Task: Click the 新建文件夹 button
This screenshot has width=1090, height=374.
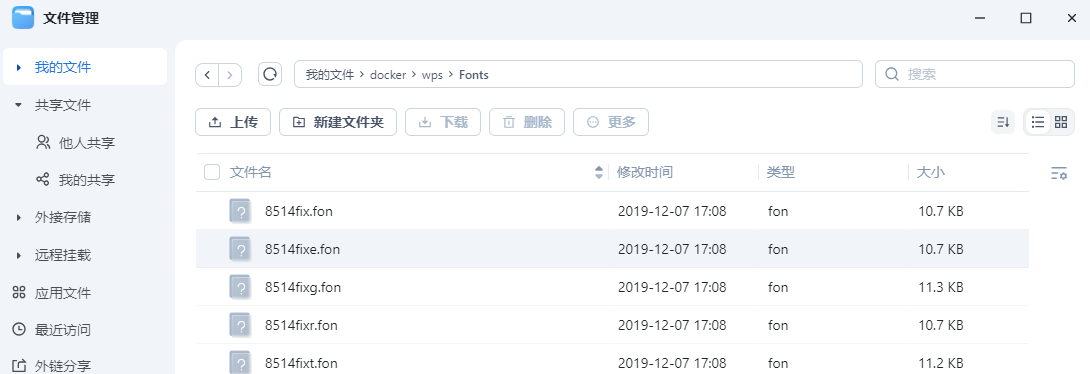Action: [x=338, y=122]
